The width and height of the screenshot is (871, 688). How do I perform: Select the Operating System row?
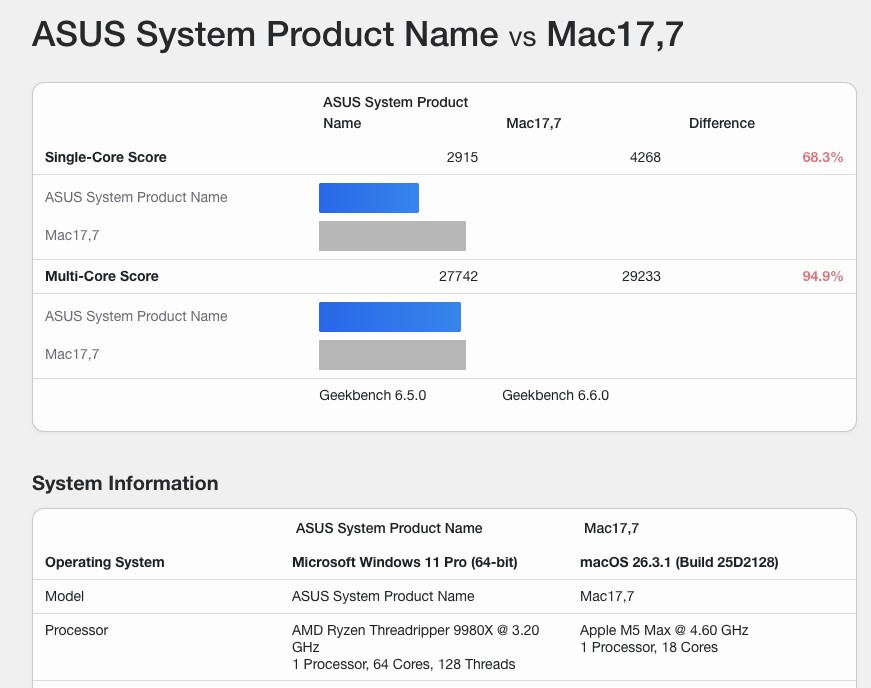(104, 562)
